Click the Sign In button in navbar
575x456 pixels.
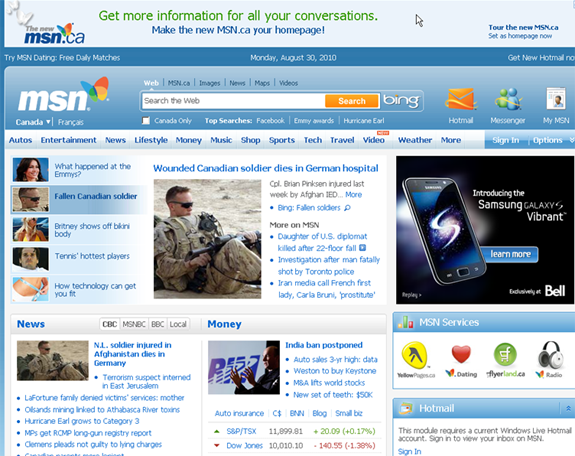pos(505,140)
